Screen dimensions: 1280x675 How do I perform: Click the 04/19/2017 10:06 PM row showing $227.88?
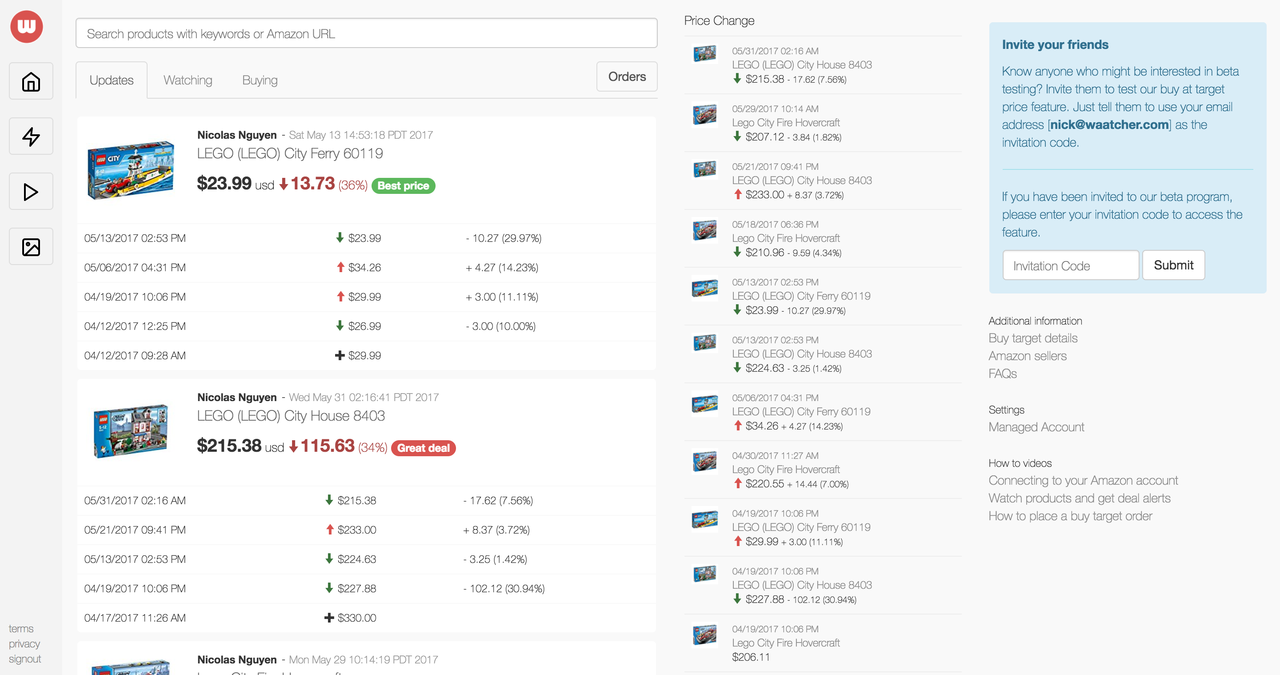point(366,588)
